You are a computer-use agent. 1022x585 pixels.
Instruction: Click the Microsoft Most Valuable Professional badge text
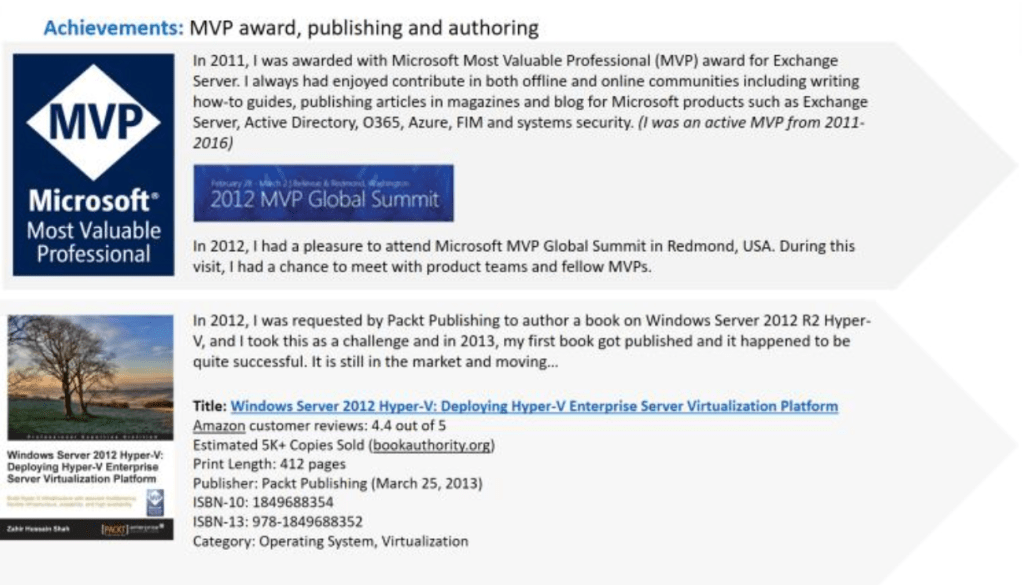93,226
